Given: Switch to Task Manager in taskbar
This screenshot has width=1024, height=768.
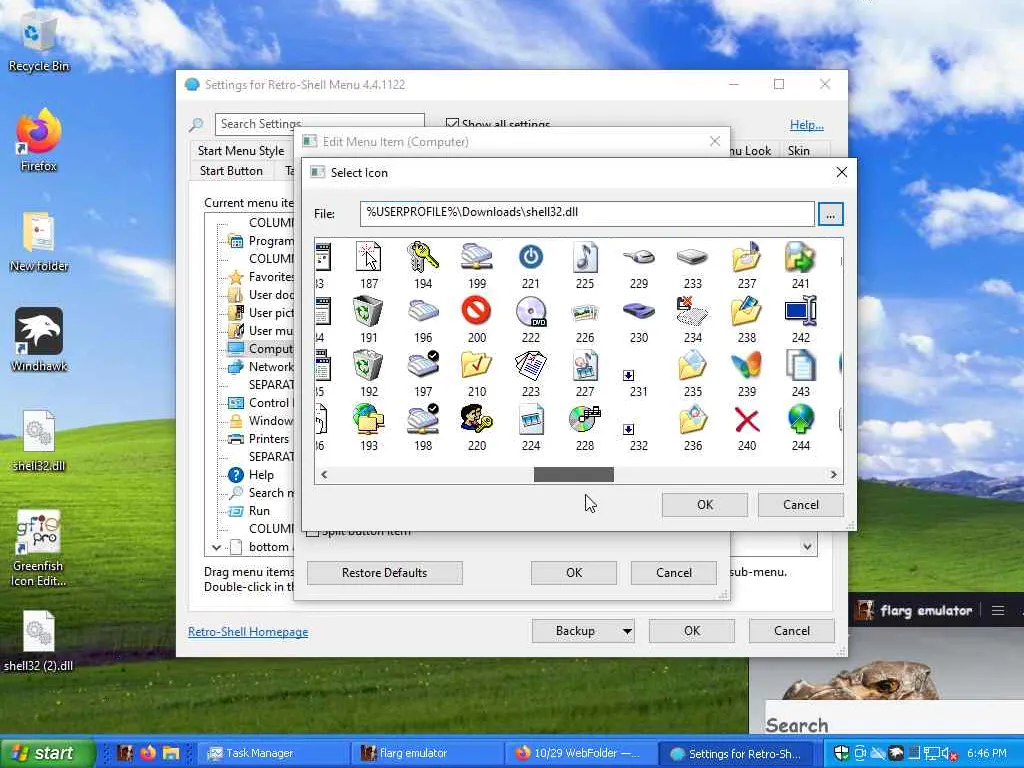Looking at the screenshot, I should pyautogui.click(x=272, y=753).
